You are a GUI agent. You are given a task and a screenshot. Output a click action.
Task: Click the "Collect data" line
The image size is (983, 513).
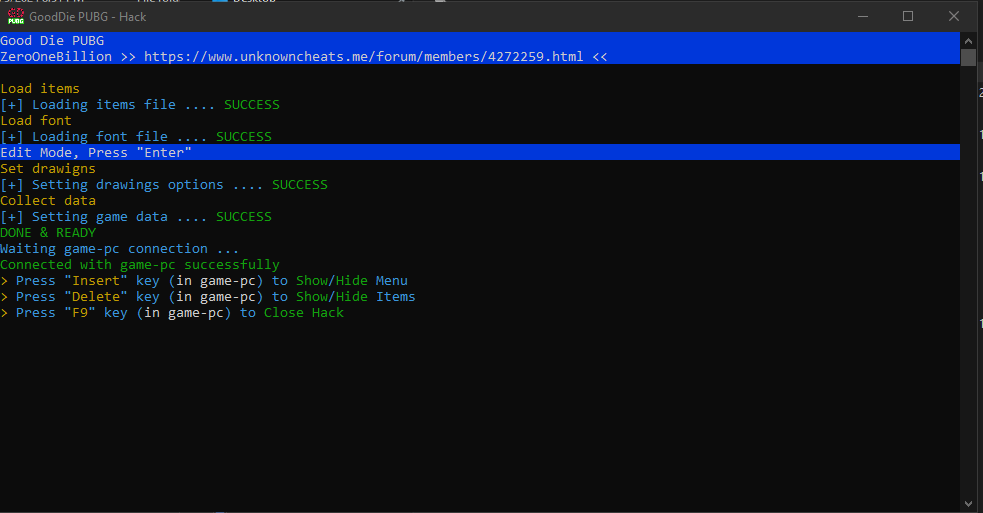[x=48, y=201]
